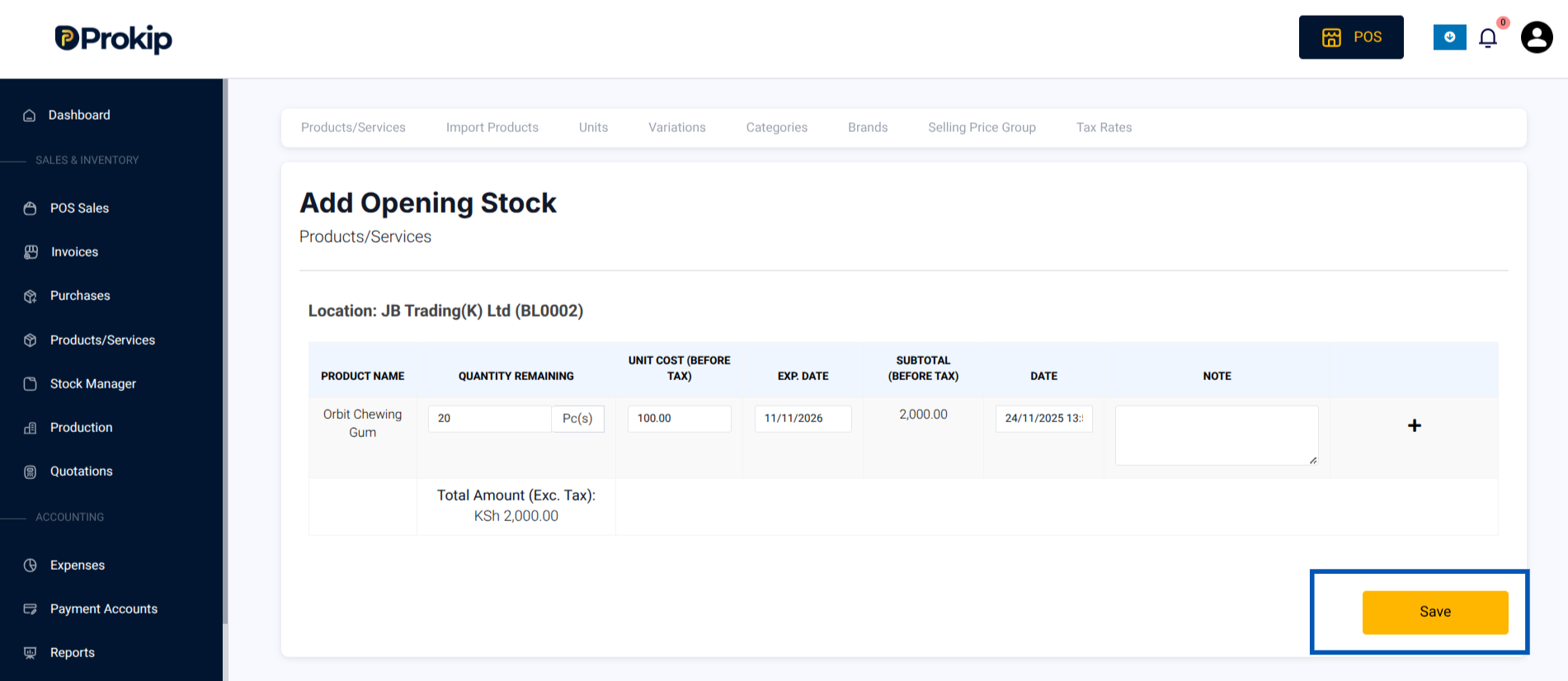Click the Orbit Chewing Gum product name
The image size is (1568, 681).
tap(363, 423)
